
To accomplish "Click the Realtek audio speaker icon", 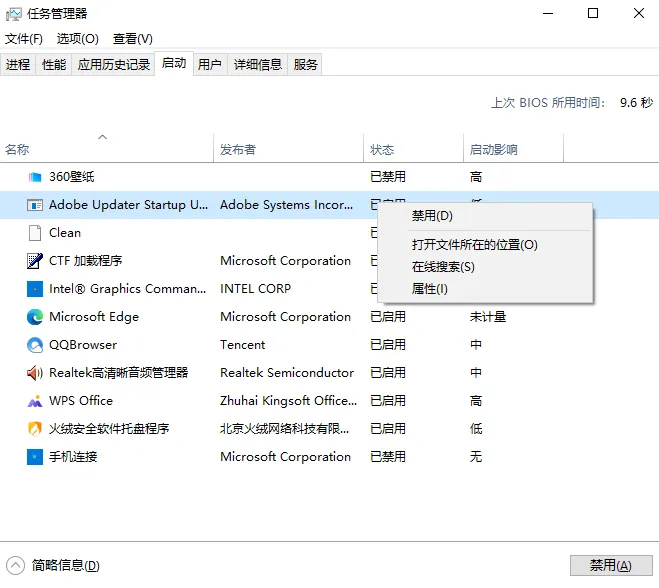I will pyautogui.click(x=35, y=373).
